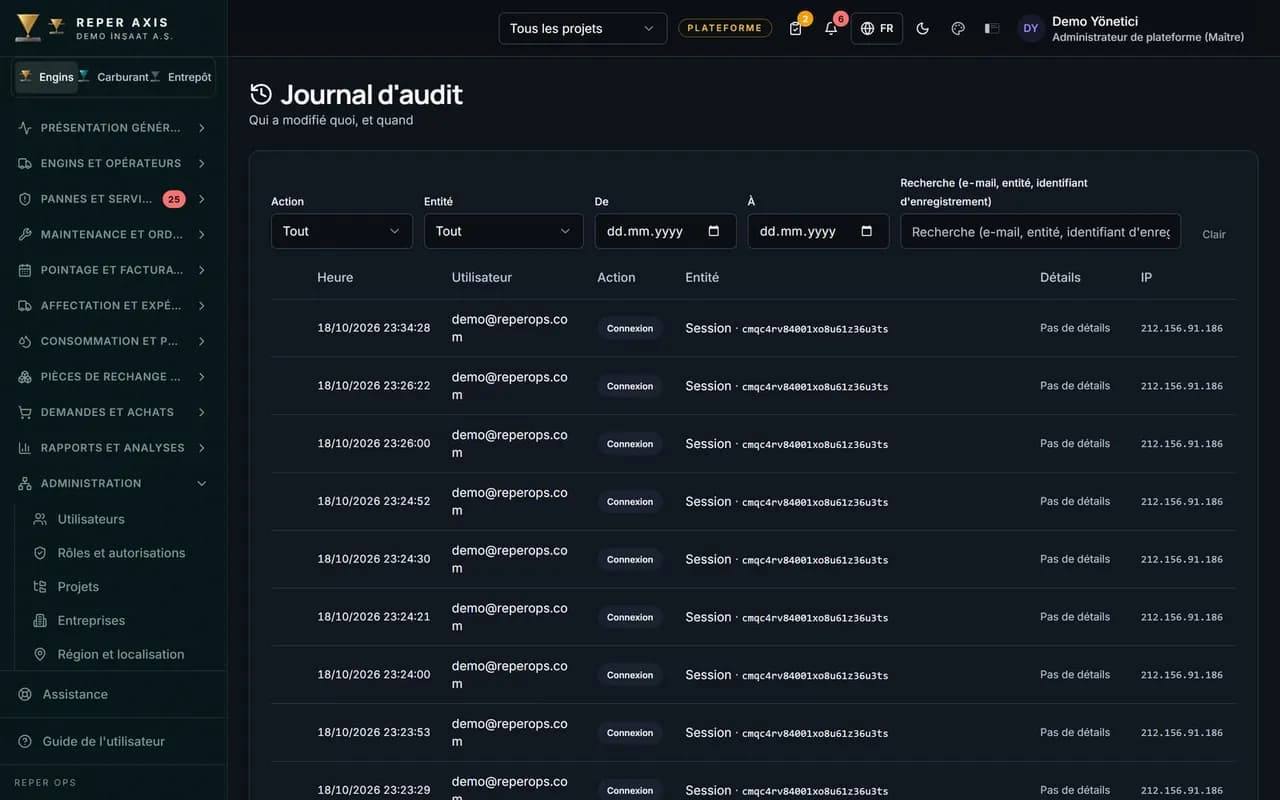The image size is (1280, 800).
Task: Collapse the Administration section chevron
Action: 202,483
